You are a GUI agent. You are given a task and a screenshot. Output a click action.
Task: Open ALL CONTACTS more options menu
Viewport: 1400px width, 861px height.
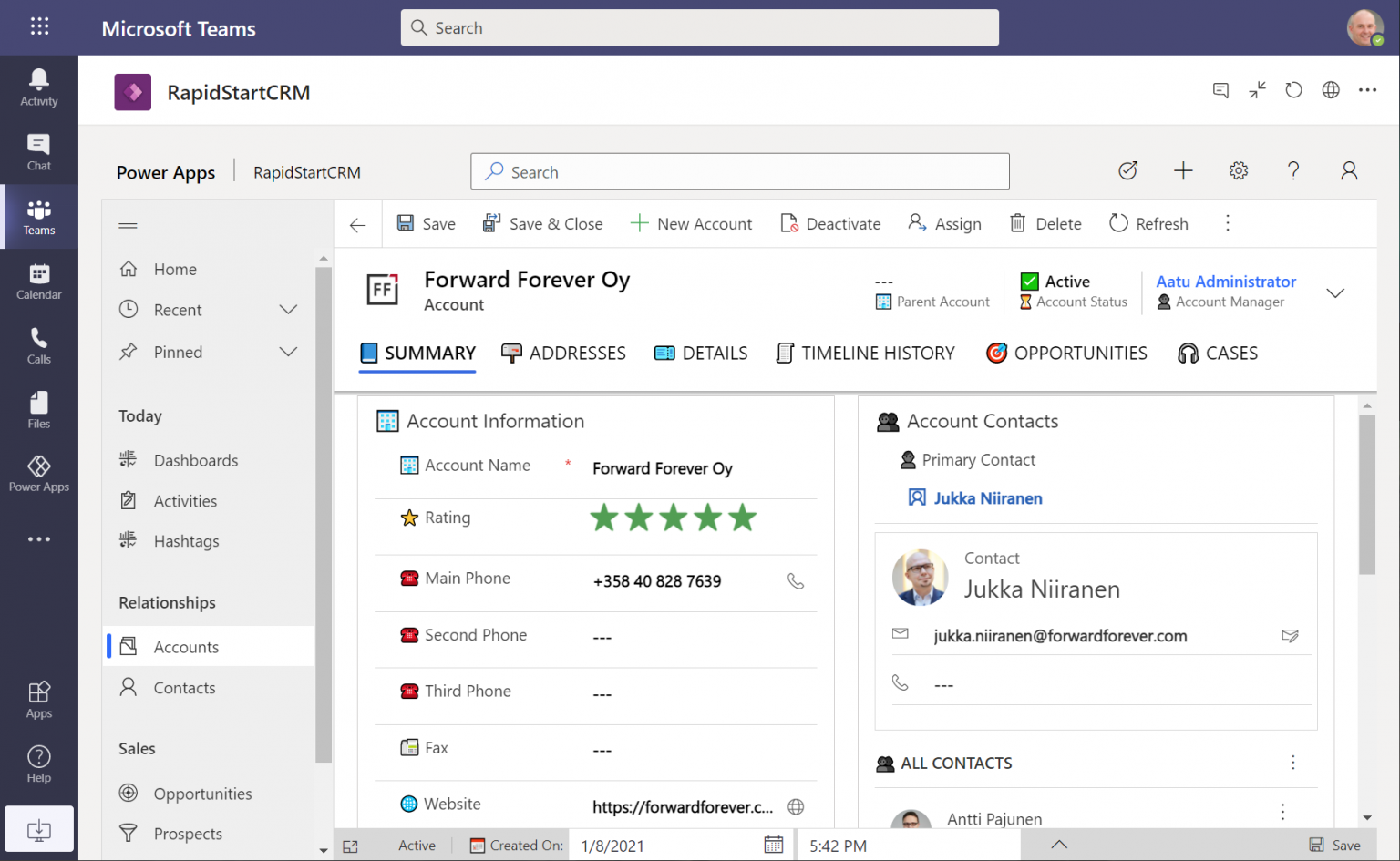[x=1292, y=763]
